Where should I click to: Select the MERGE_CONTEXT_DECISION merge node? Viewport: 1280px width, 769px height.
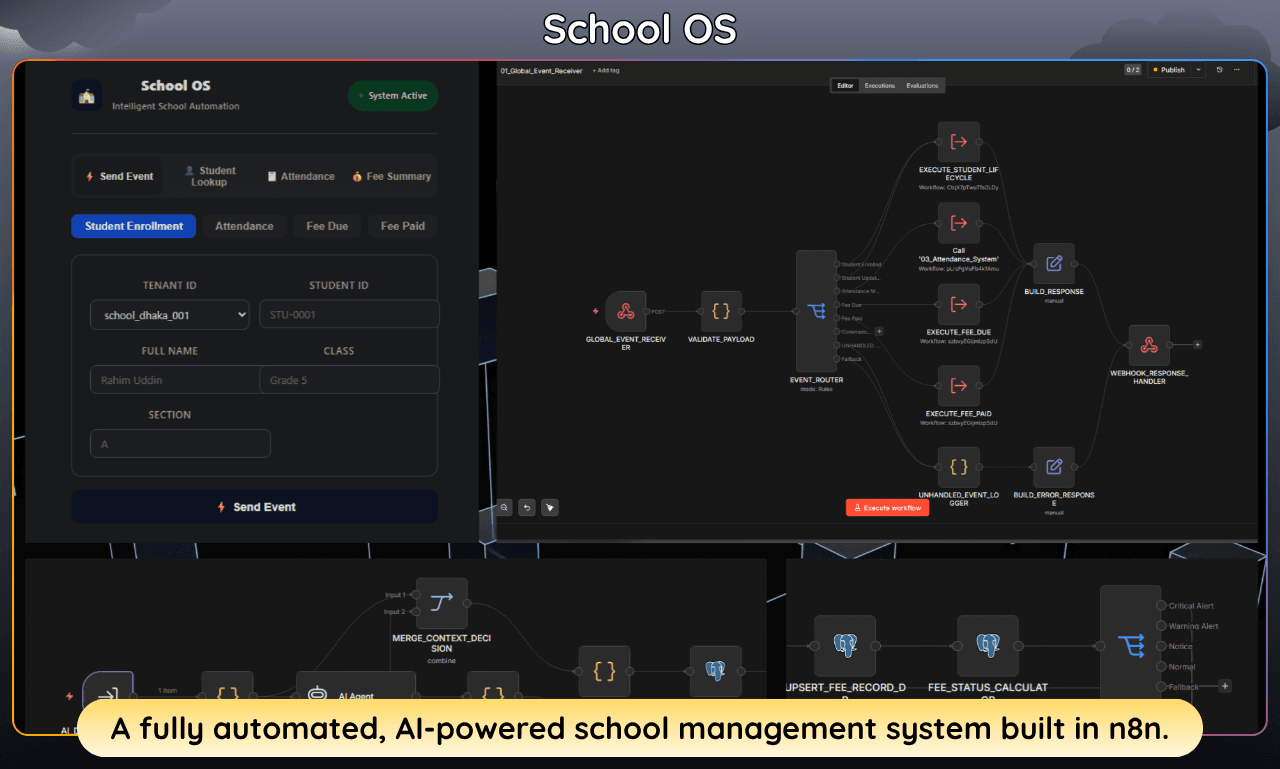click(442, 604)
